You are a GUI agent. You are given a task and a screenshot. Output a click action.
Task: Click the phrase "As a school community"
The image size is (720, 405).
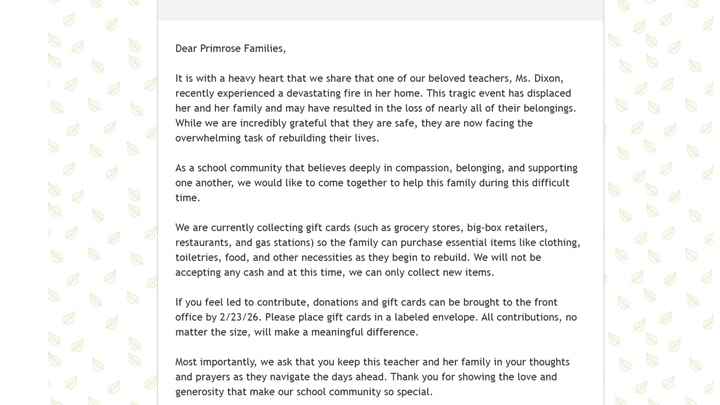pyautogui.click(x=236, y=168)
